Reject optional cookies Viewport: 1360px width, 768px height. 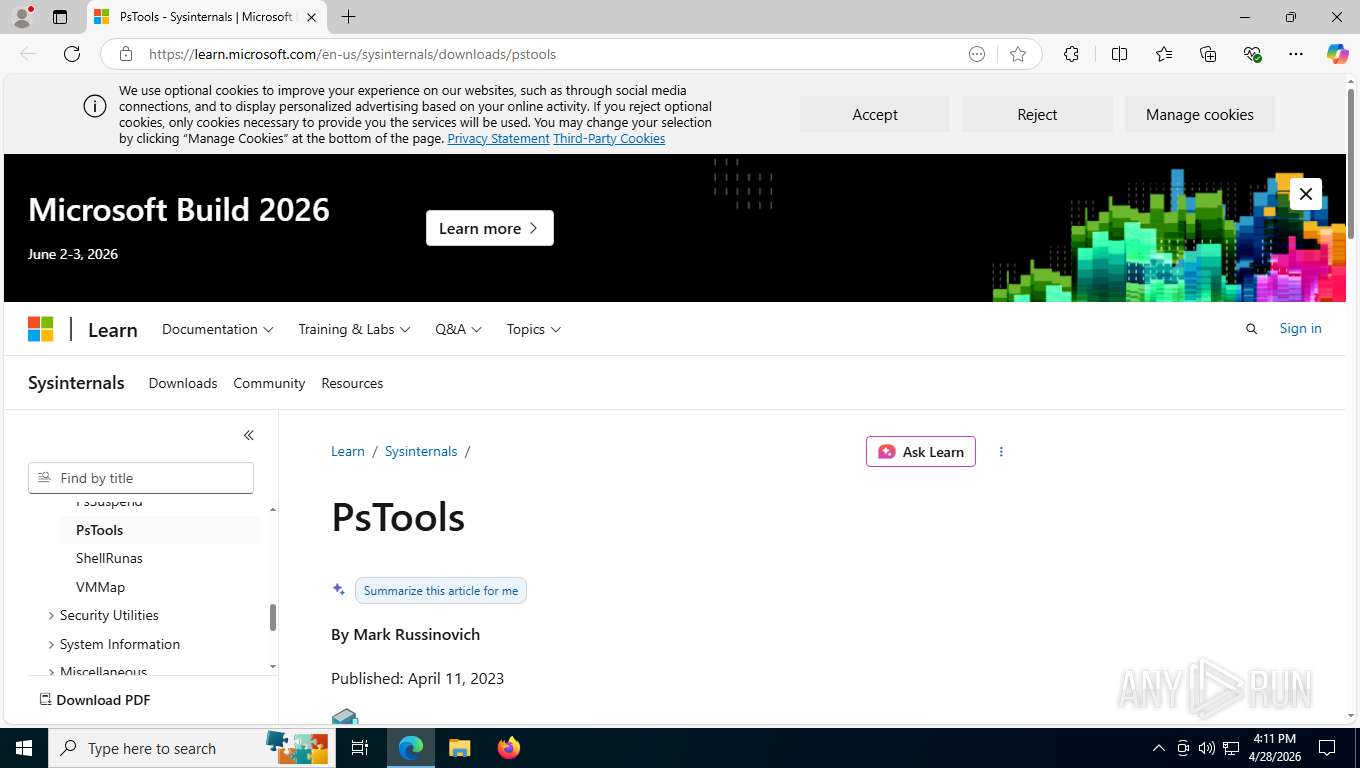pyautogui.click(x=1037, y=114)
